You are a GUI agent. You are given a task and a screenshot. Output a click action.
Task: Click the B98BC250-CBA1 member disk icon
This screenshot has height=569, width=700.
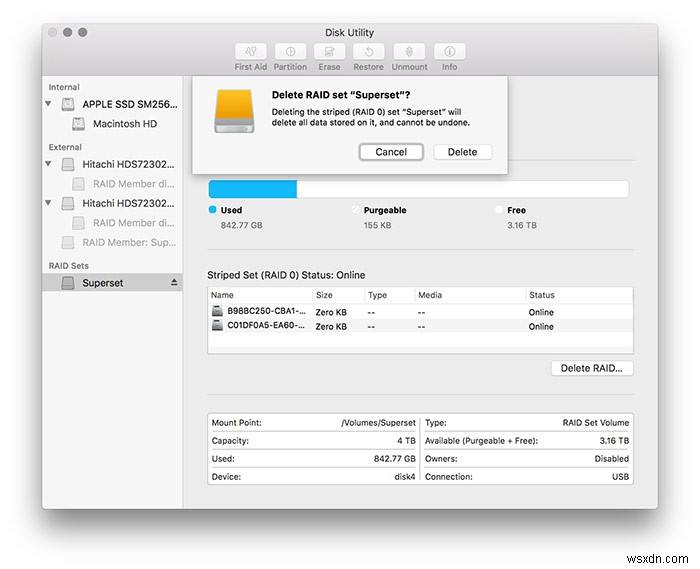[217, 311]
